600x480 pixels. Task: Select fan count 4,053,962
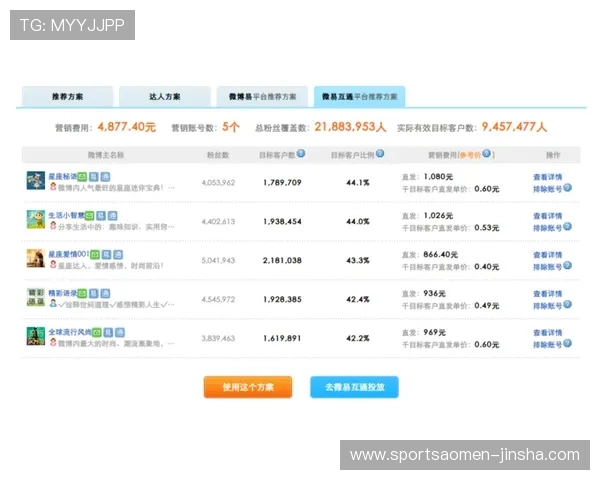tap(218, 183)
